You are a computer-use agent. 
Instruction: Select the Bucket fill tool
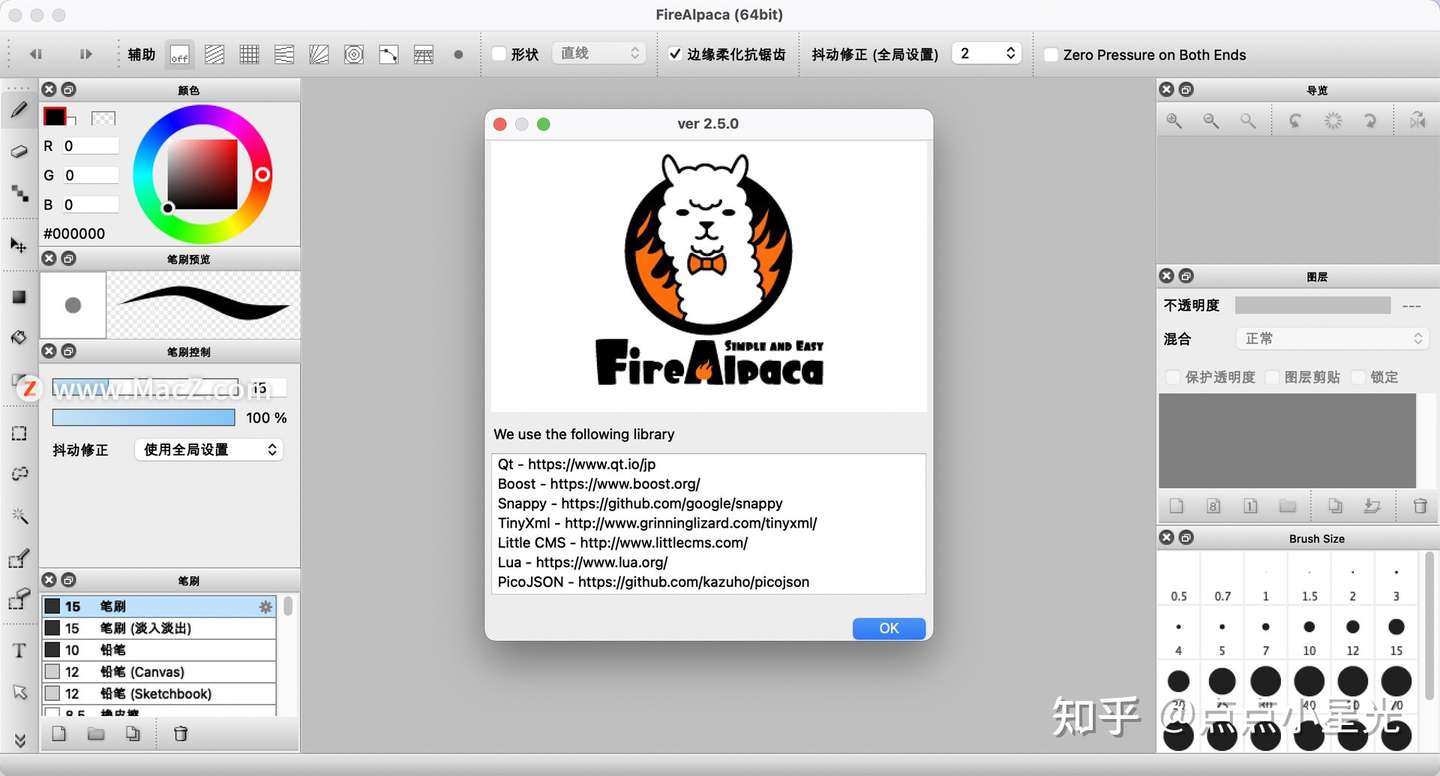[19, 338]
